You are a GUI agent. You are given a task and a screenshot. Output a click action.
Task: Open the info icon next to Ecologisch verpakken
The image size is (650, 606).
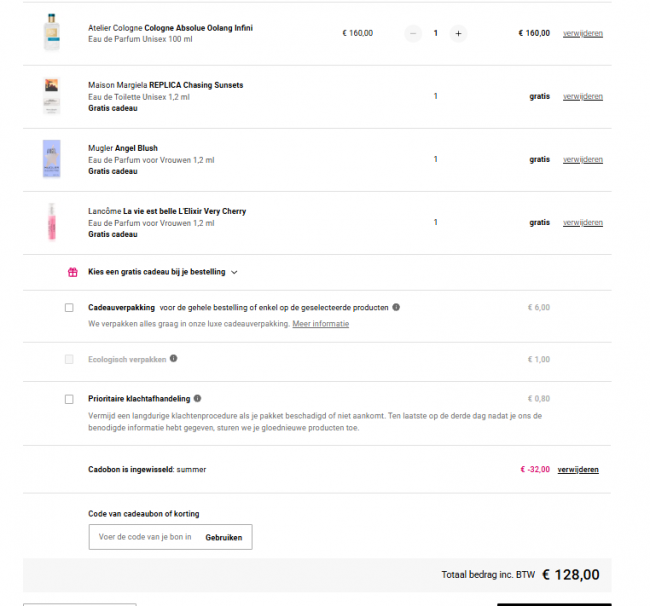173,359
